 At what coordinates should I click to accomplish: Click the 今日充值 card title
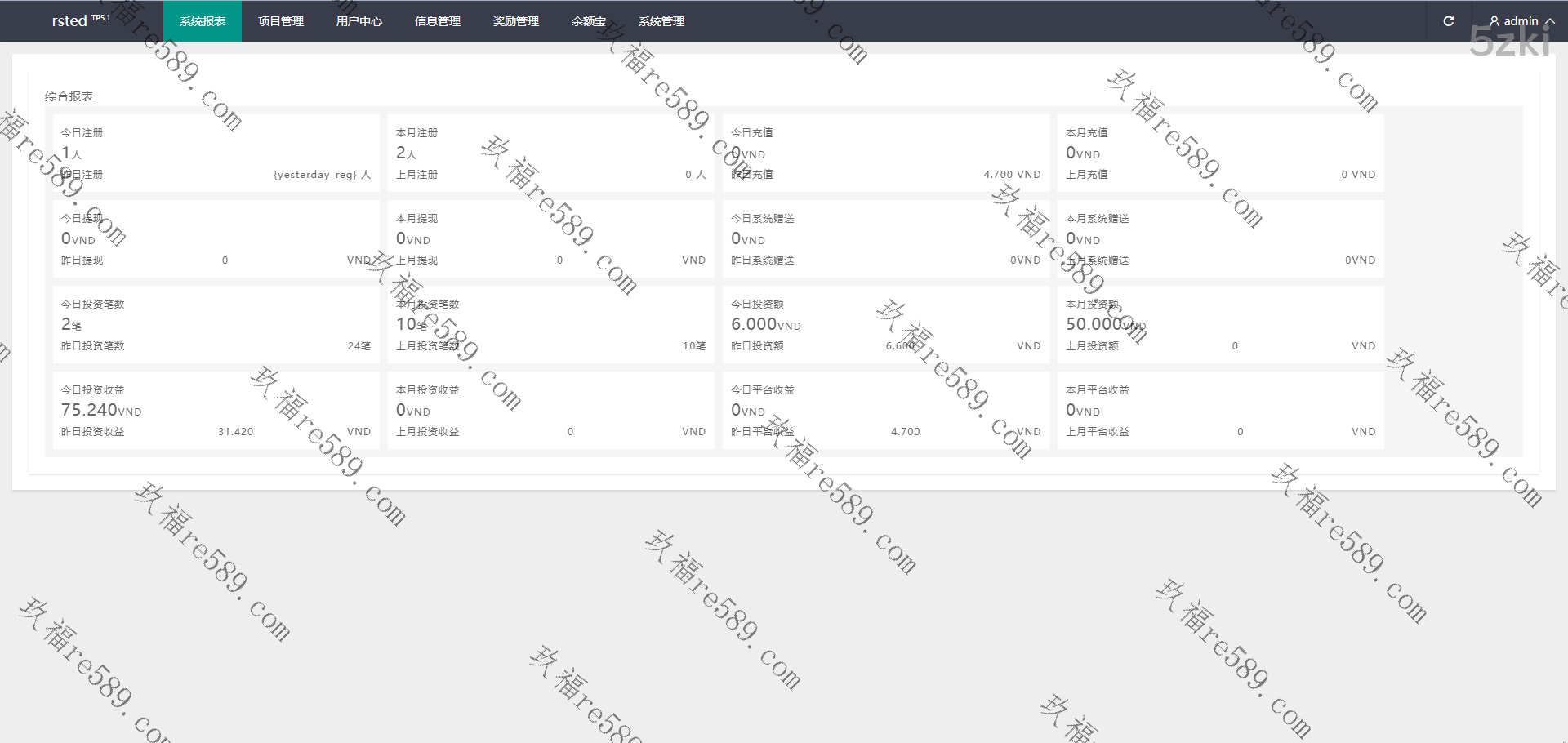pos(751,132)
